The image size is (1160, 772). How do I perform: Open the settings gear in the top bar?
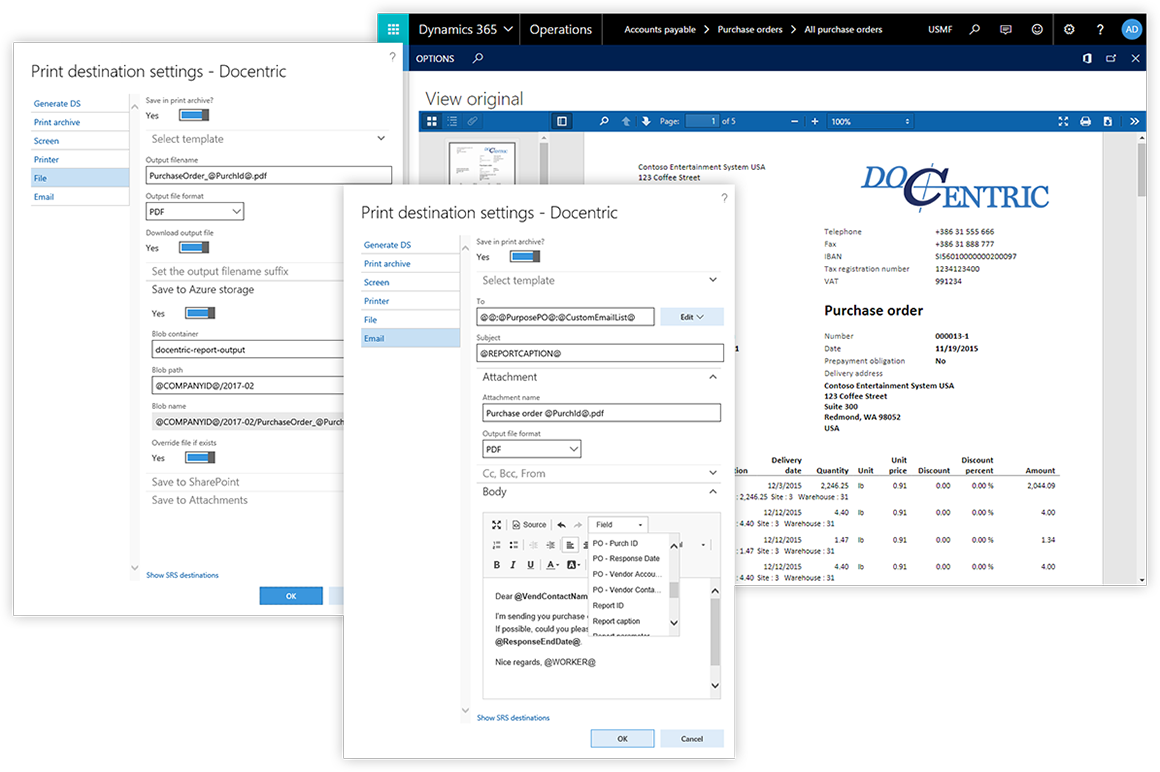tap(1069, 30)
